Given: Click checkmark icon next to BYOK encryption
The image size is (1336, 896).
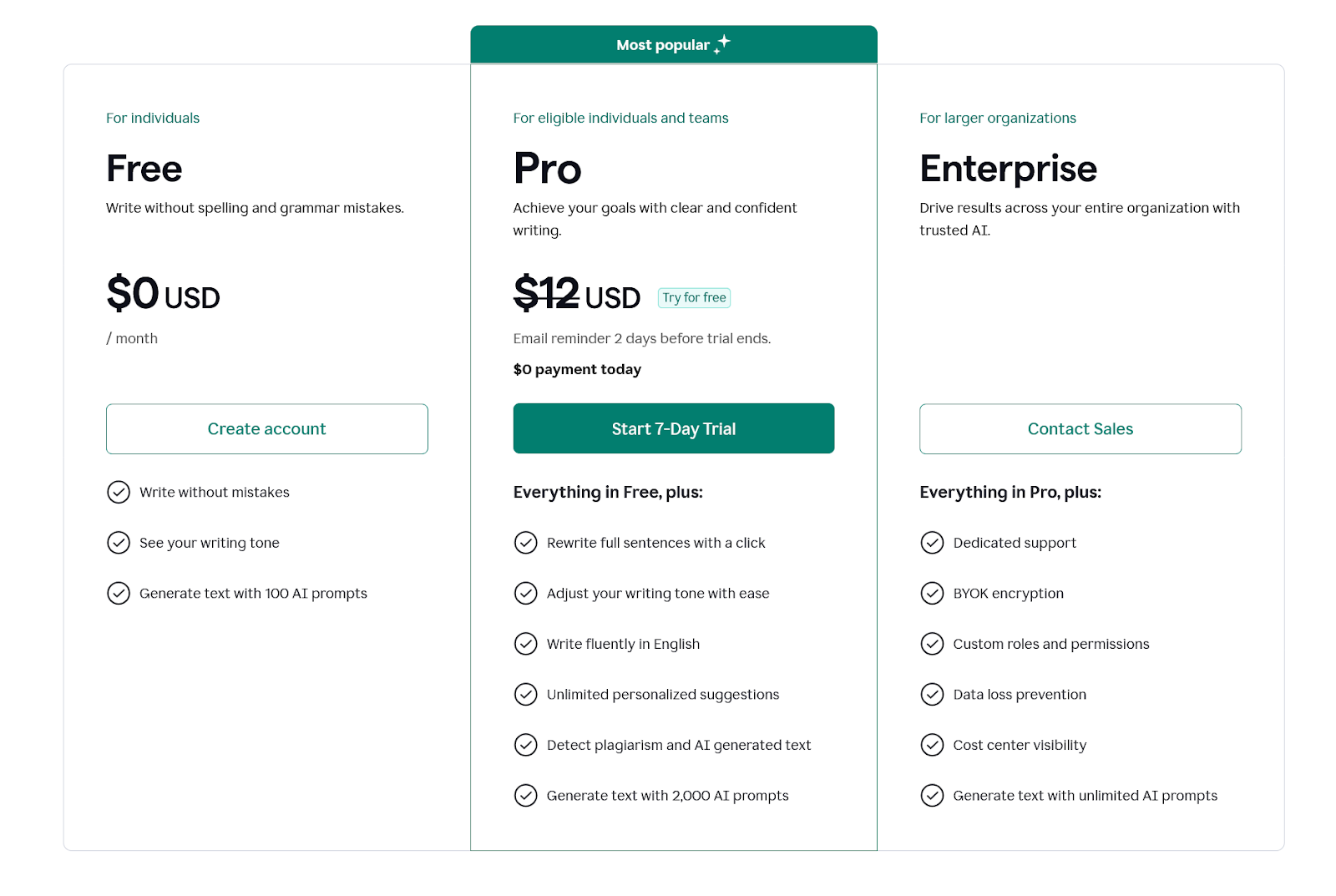Looking at the screenshot, I should (x=932, y=593).
